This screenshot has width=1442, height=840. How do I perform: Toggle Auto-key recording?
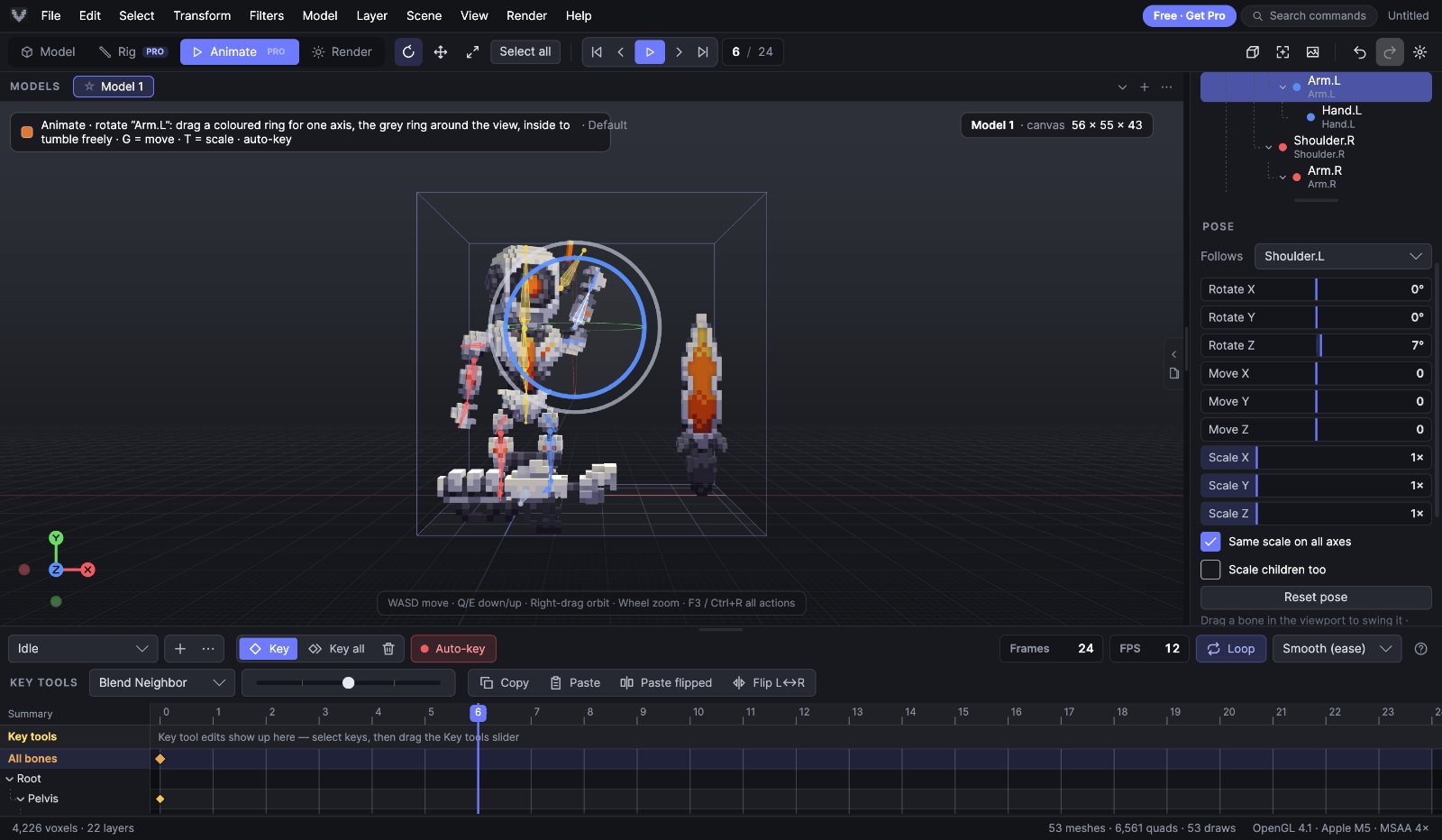click(453, 649)
